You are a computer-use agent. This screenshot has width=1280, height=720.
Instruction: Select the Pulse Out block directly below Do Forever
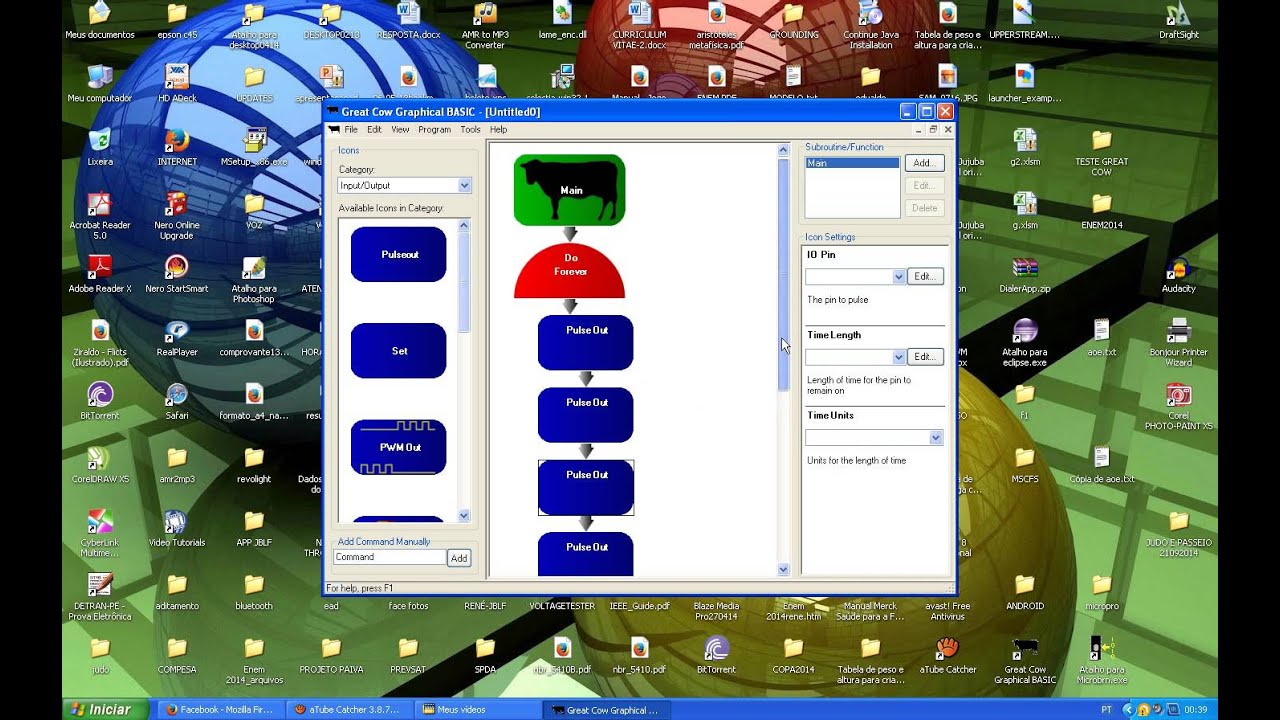pyautogui.click(x=586, y=343)
